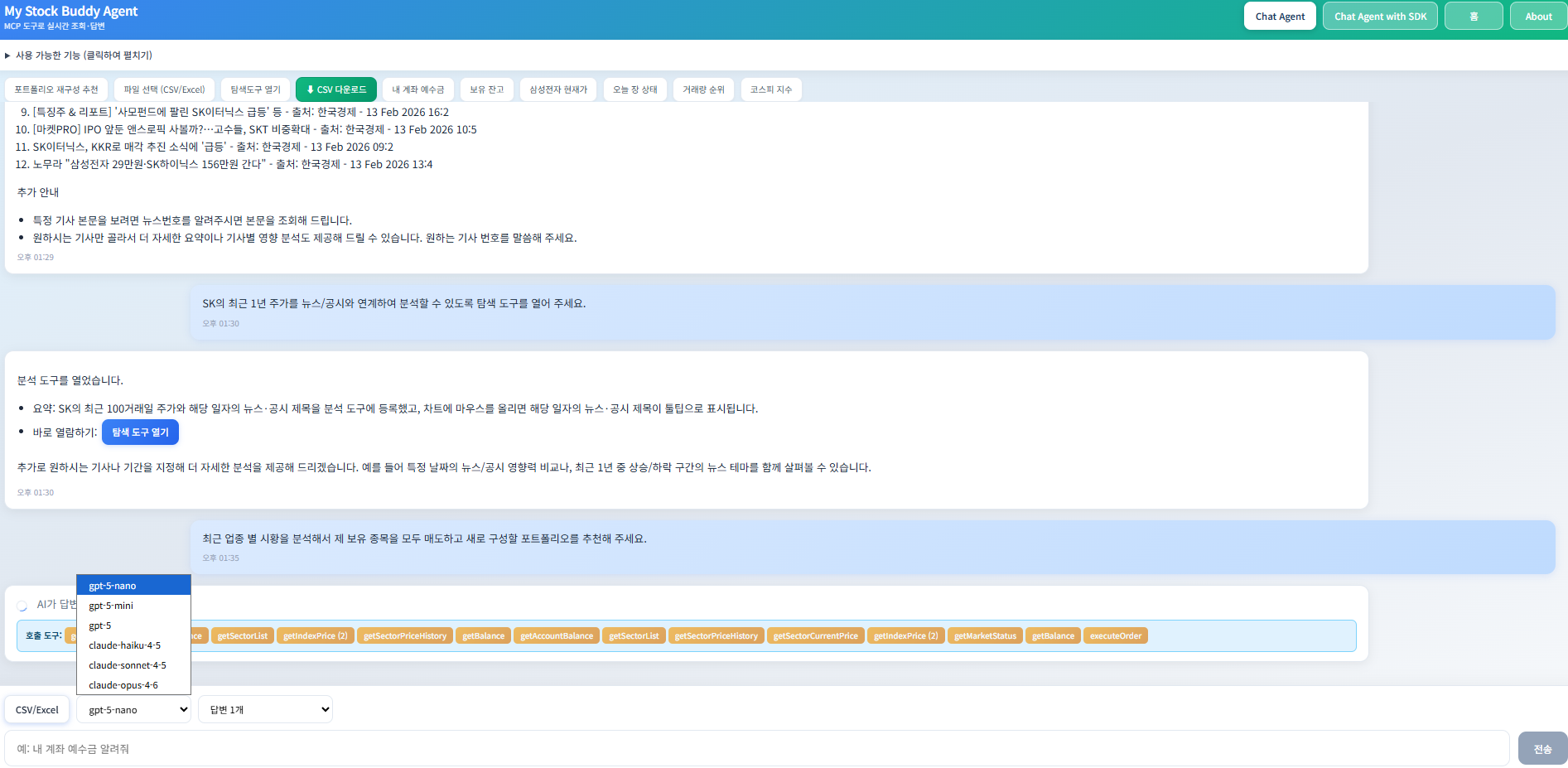Switch to Chat Agent with SDK tab

[x=1380, y=17]
